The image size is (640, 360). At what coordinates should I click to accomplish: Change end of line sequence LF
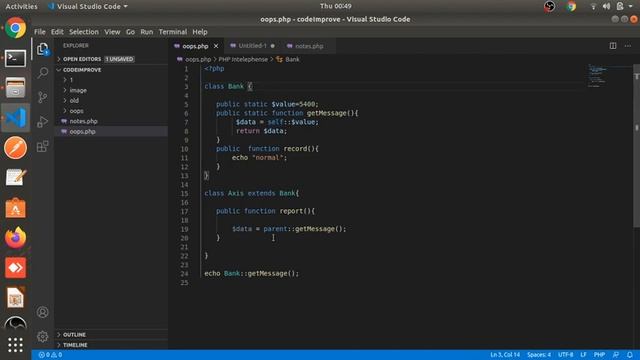point(583,355)
